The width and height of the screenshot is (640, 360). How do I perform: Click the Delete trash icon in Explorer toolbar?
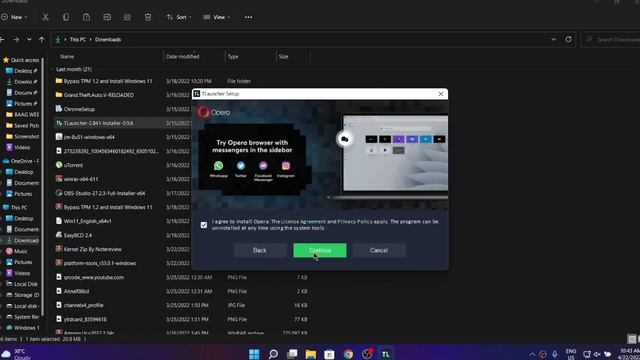148,17
